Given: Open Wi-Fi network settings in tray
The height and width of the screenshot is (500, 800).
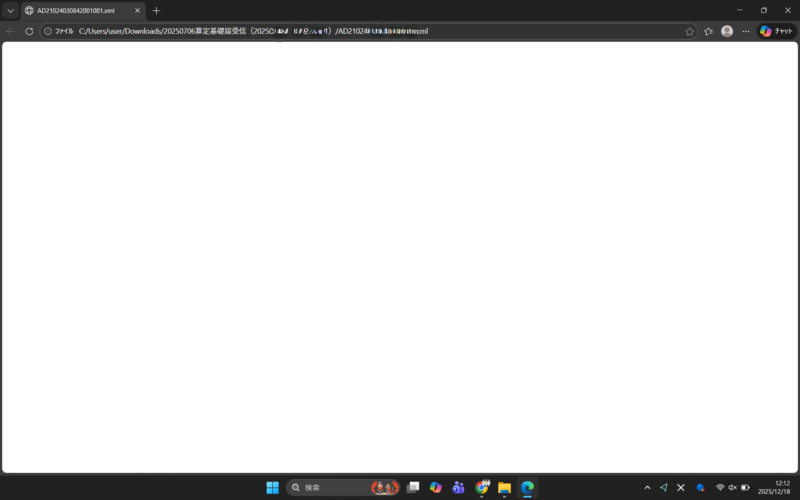Looking at the screenshot, I should tap(720, 487).
